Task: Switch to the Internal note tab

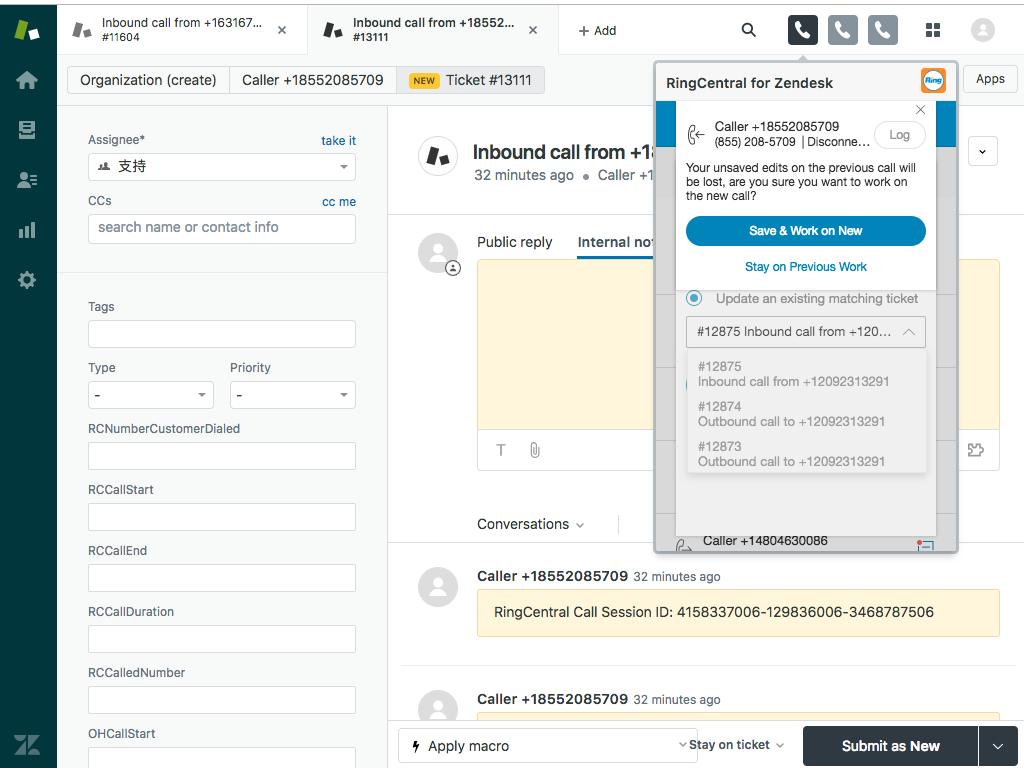Action: [x=615, y=242]
